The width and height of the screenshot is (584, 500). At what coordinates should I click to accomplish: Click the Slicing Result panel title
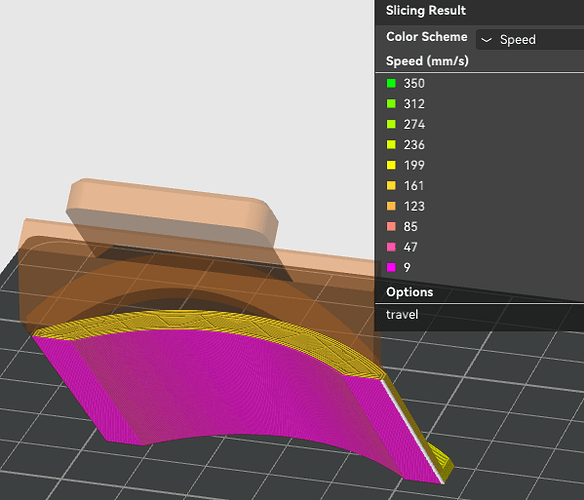[426, 10]
